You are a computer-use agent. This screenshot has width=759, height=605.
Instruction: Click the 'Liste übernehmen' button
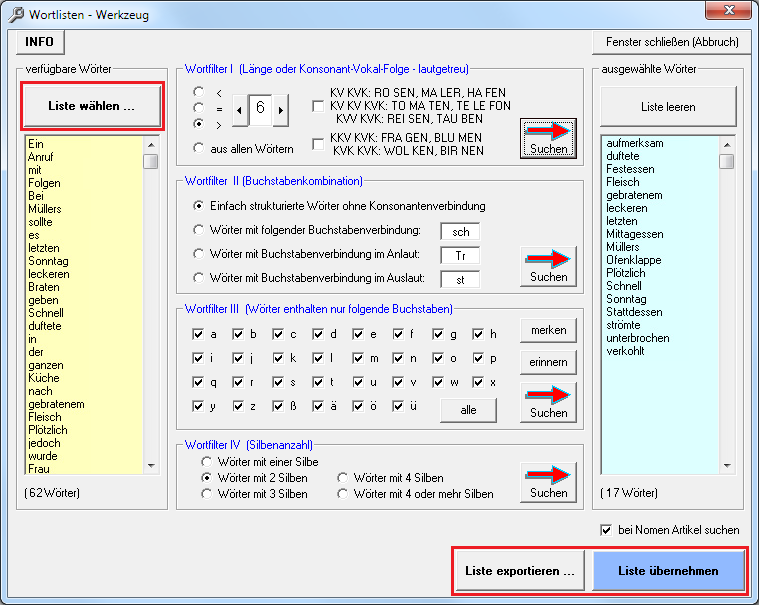[x=668, y=571]
